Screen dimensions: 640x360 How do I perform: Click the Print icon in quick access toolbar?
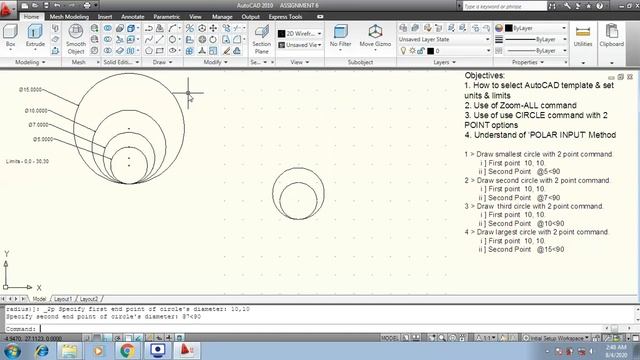[x=87, y=5]
